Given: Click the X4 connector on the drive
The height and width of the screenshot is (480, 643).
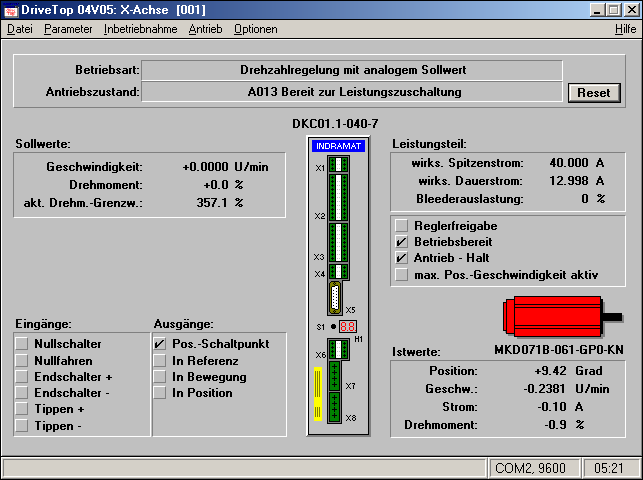Looking at the screenshot, I should (338, 271).
